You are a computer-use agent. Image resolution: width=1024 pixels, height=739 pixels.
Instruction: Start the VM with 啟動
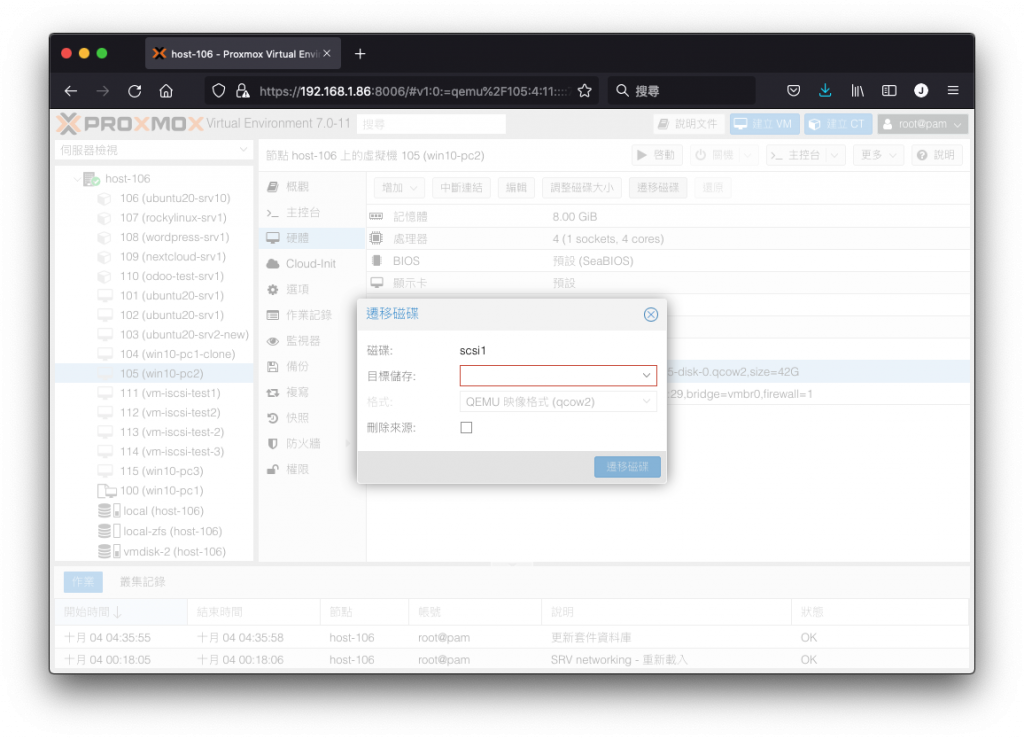tap(656, 155)
